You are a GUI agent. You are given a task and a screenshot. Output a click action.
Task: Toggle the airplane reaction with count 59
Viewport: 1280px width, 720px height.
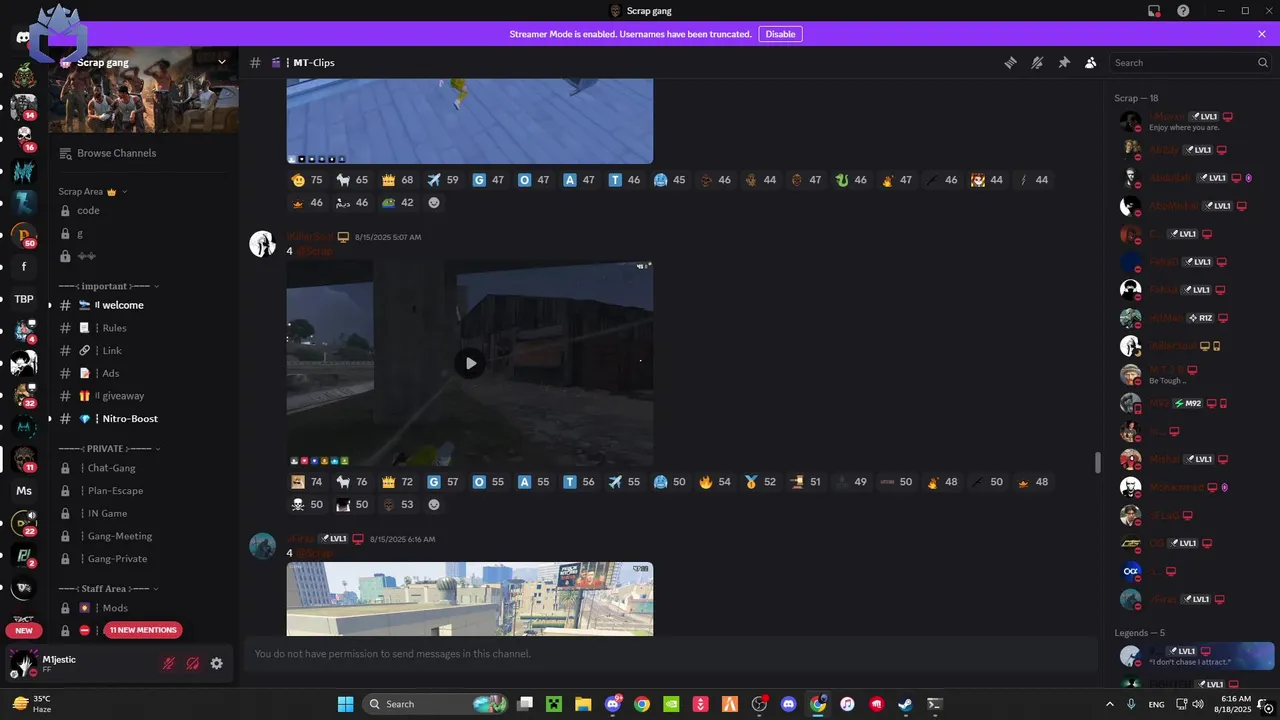[442, 180]
